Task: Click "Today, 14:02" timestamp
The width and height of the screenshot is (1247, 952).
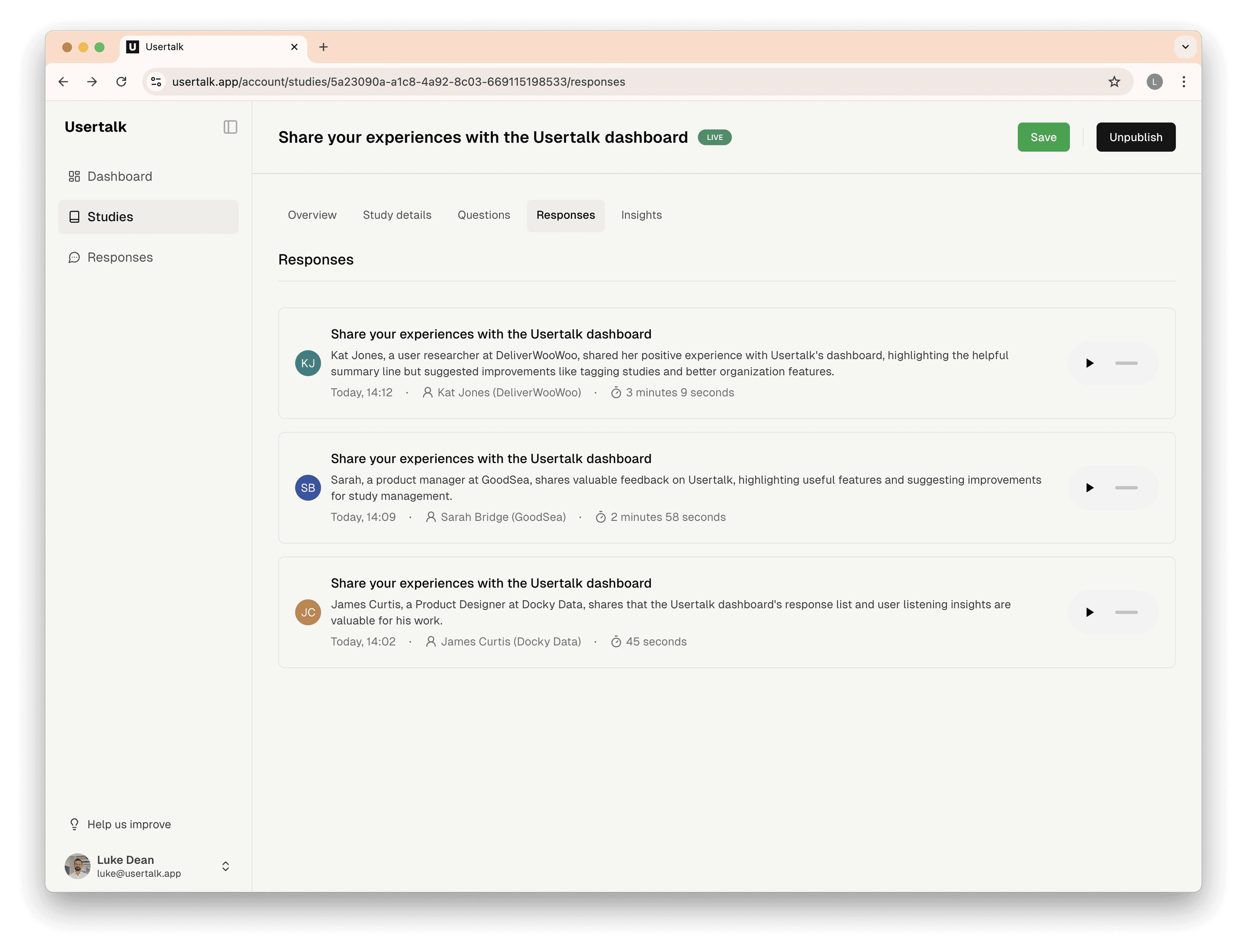Action: 363,642
